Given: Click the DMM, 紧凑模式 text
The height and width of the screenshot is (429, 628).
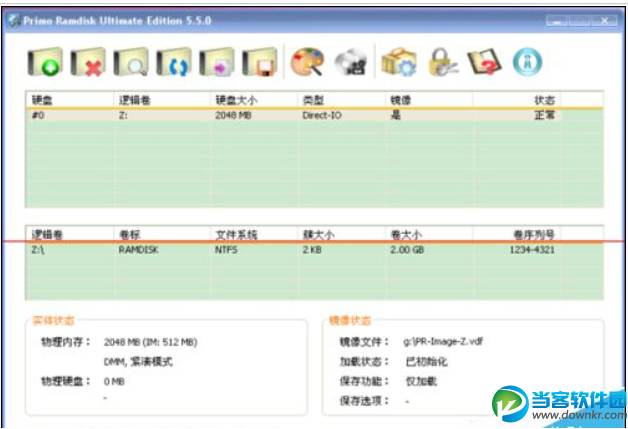Looking at the screenshot, I should (138, 362).
